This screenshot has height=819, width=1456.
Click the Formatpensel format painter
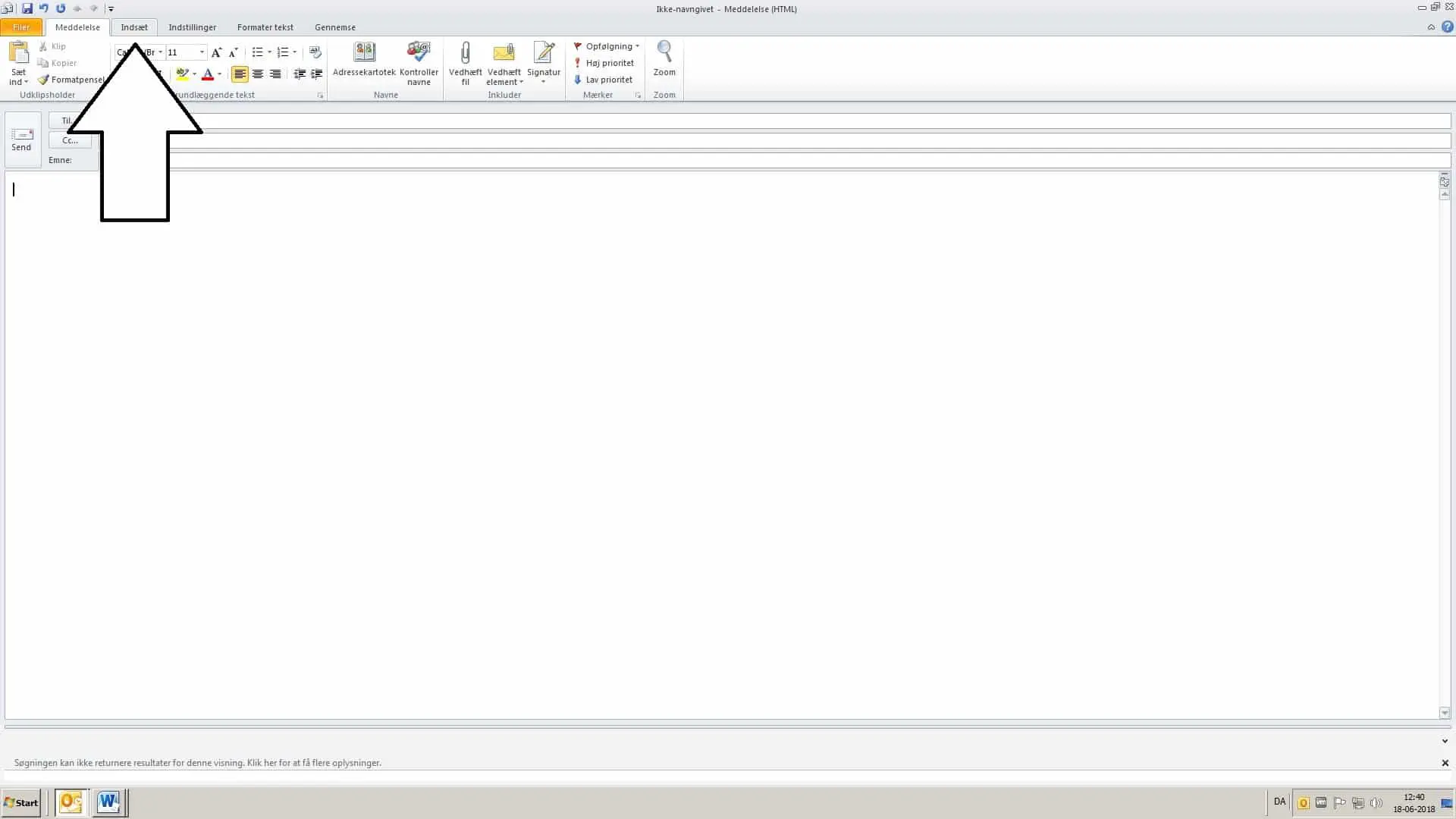(x=72, y=80)
